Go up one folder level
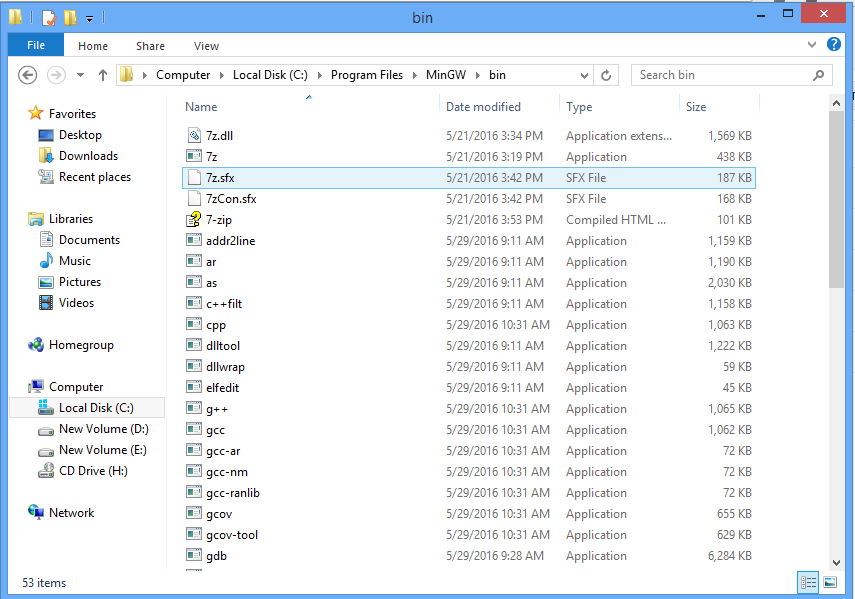This screenshot has width=855, height=599. 103,75
